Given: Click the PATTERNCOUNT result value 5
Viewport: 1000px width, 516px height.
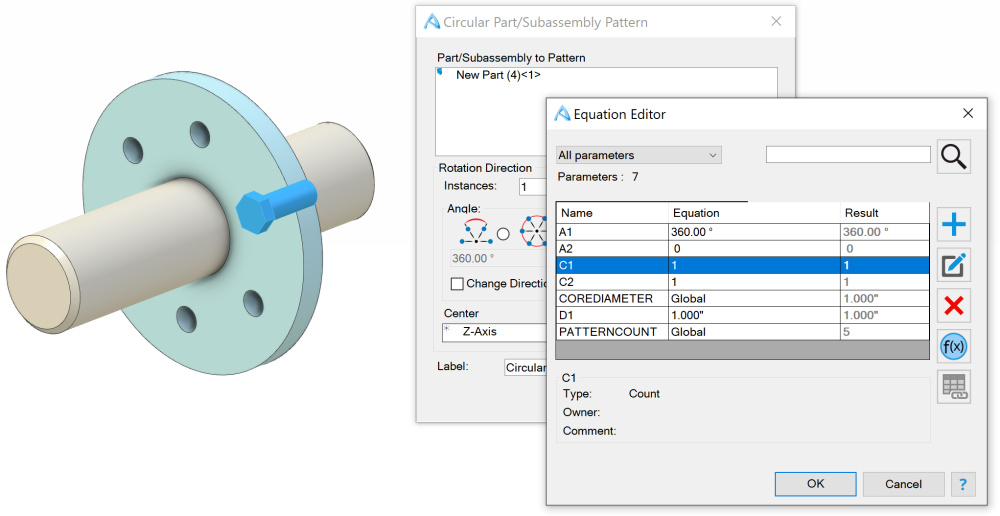Looking at the screenshot, I should tap(885, 332).
